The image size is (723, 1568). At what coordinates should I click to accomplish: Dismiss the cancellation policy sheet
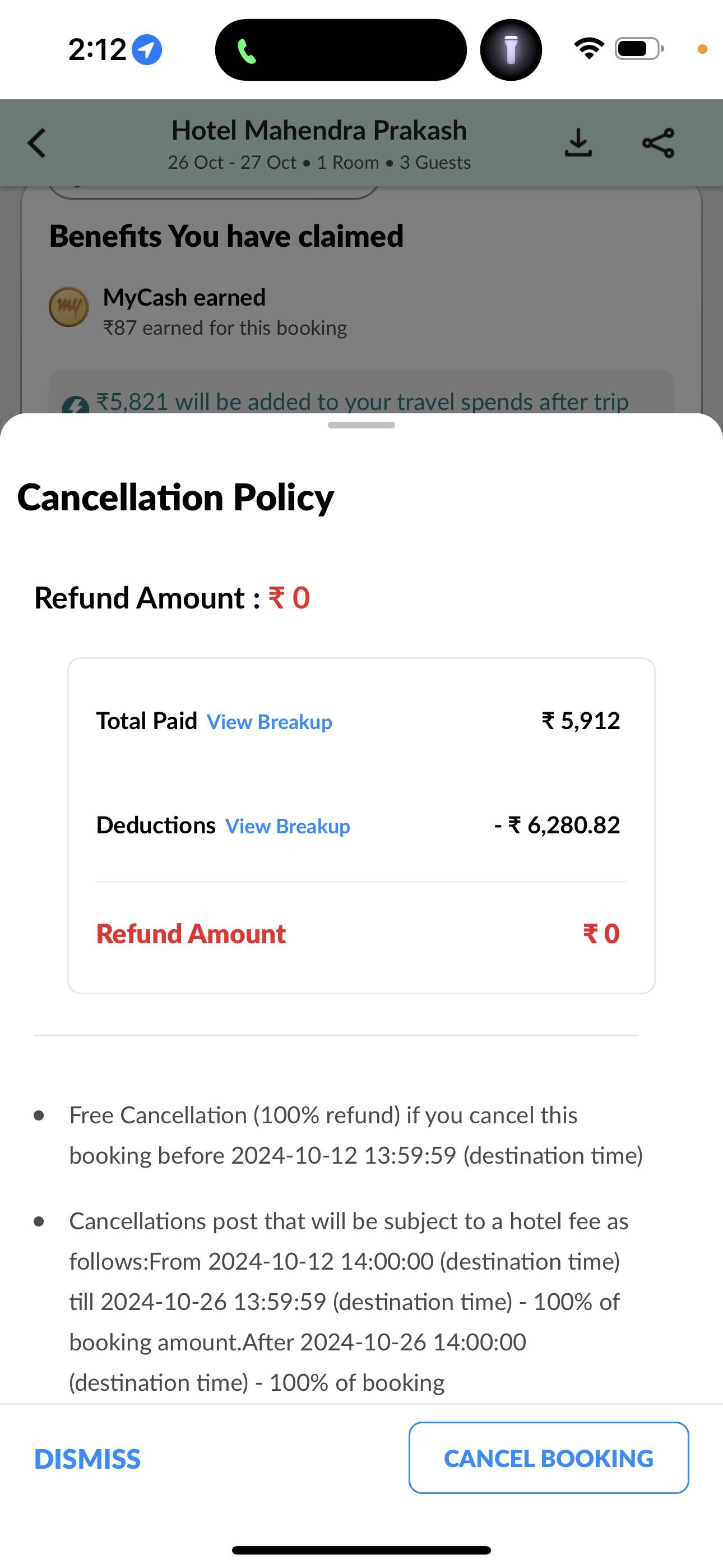tap(87, 1459)
